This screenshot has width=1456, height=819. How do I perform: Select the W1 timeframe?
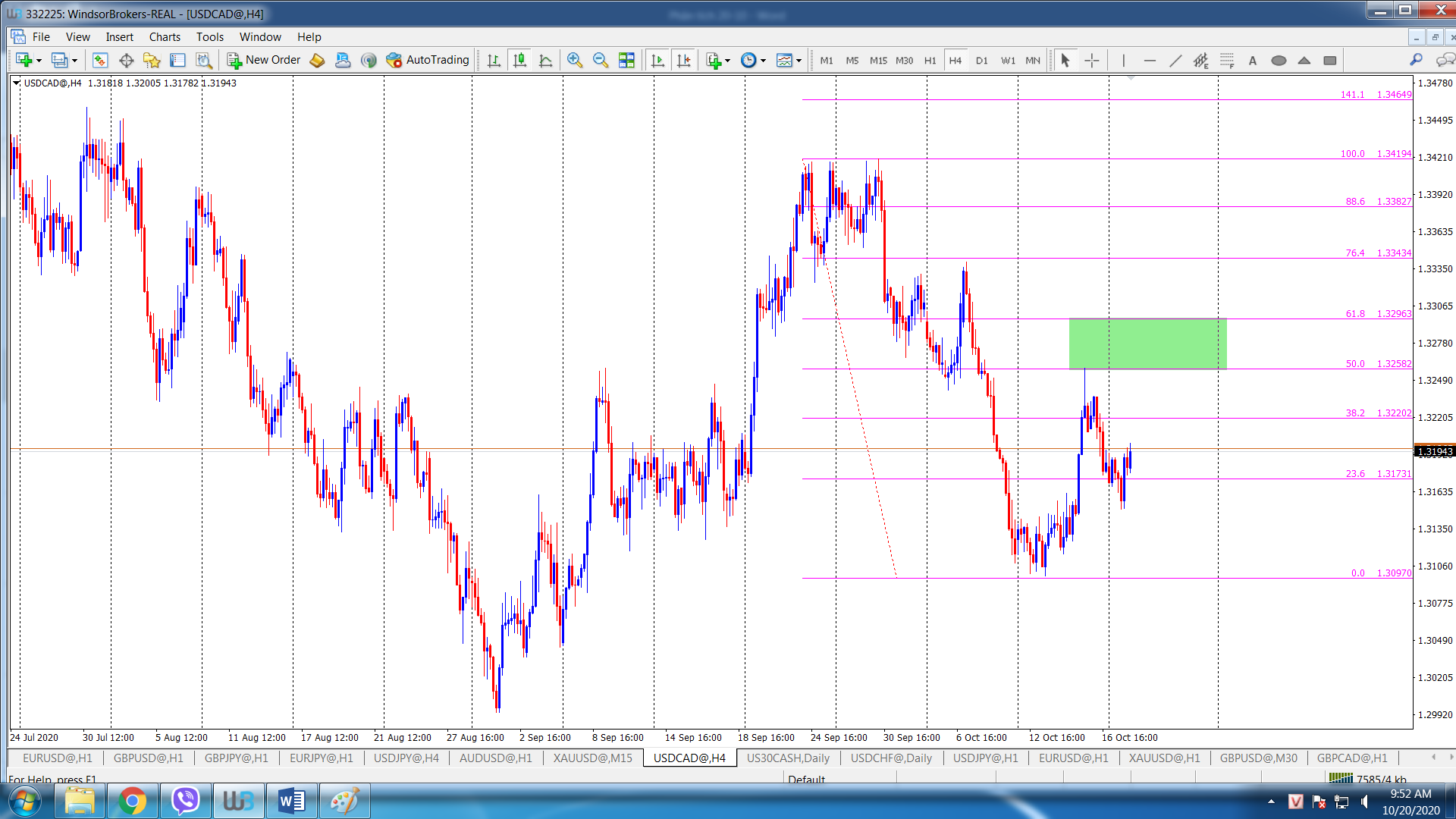pos(1008,60)
